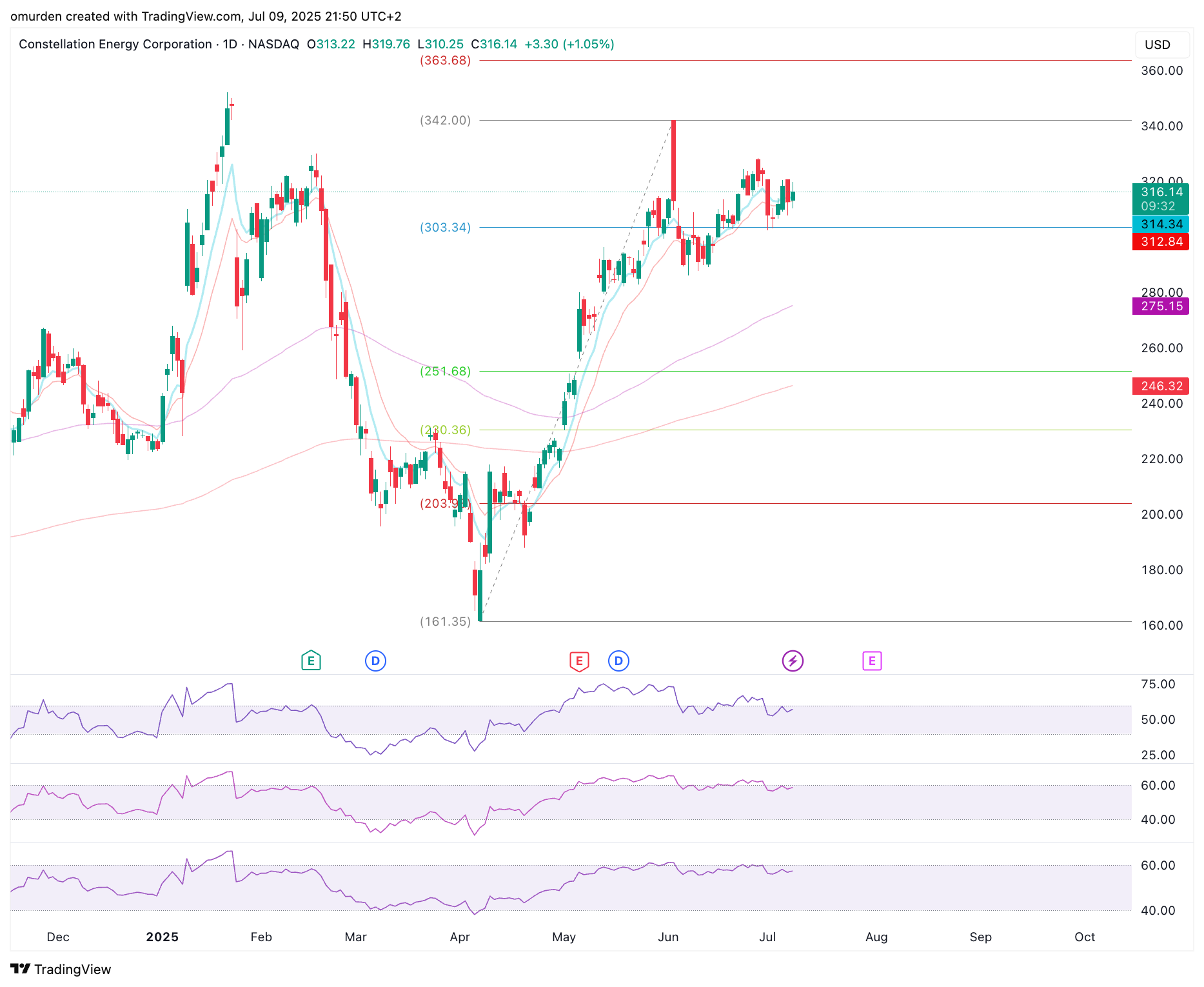Select the (230.36) Fibonacci level label
The height and width of the screenshot is (987, 1204).
tap(445, 430)
